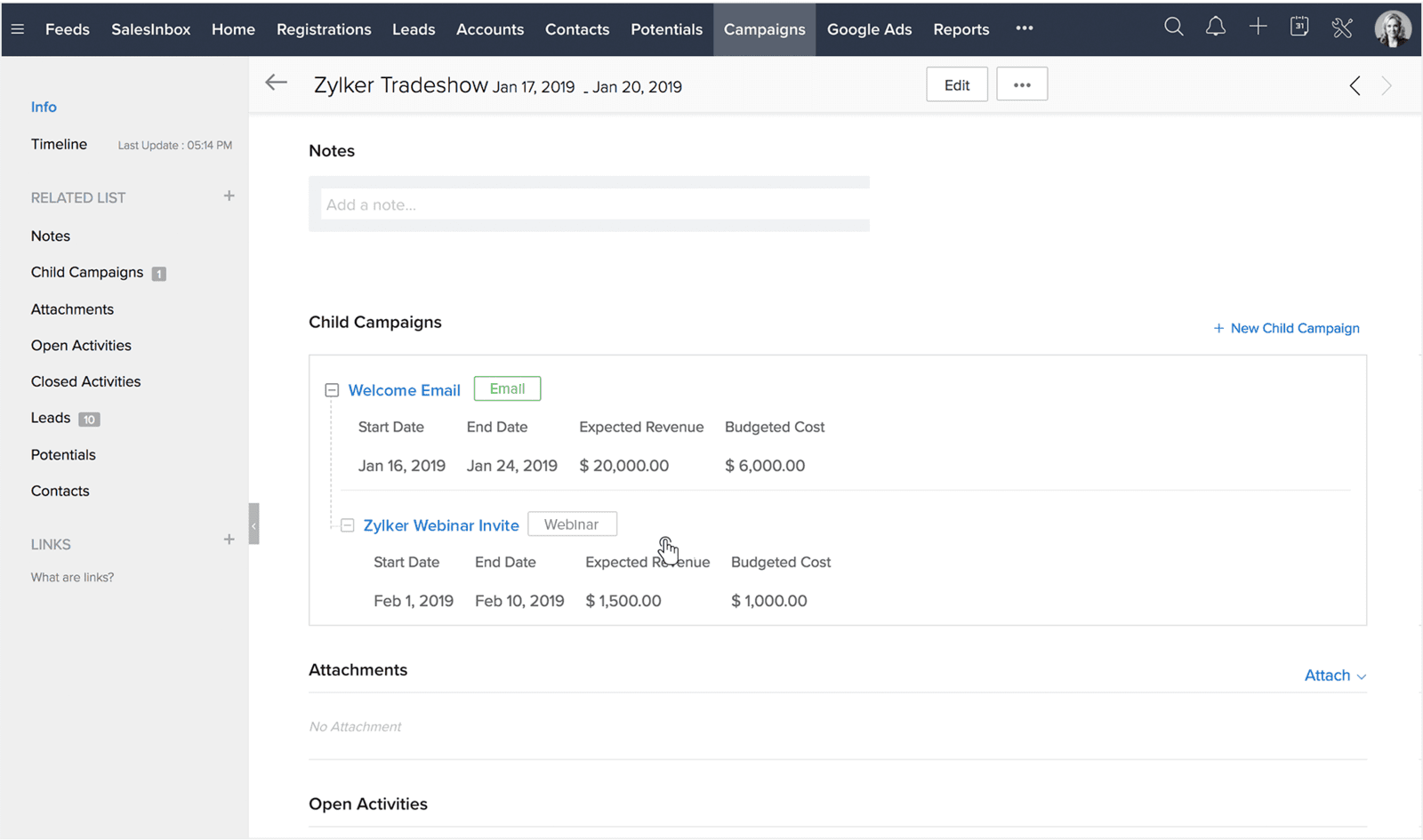
Task: Open the more options menu next to Edit
Action: click(x=1021, y=84)
